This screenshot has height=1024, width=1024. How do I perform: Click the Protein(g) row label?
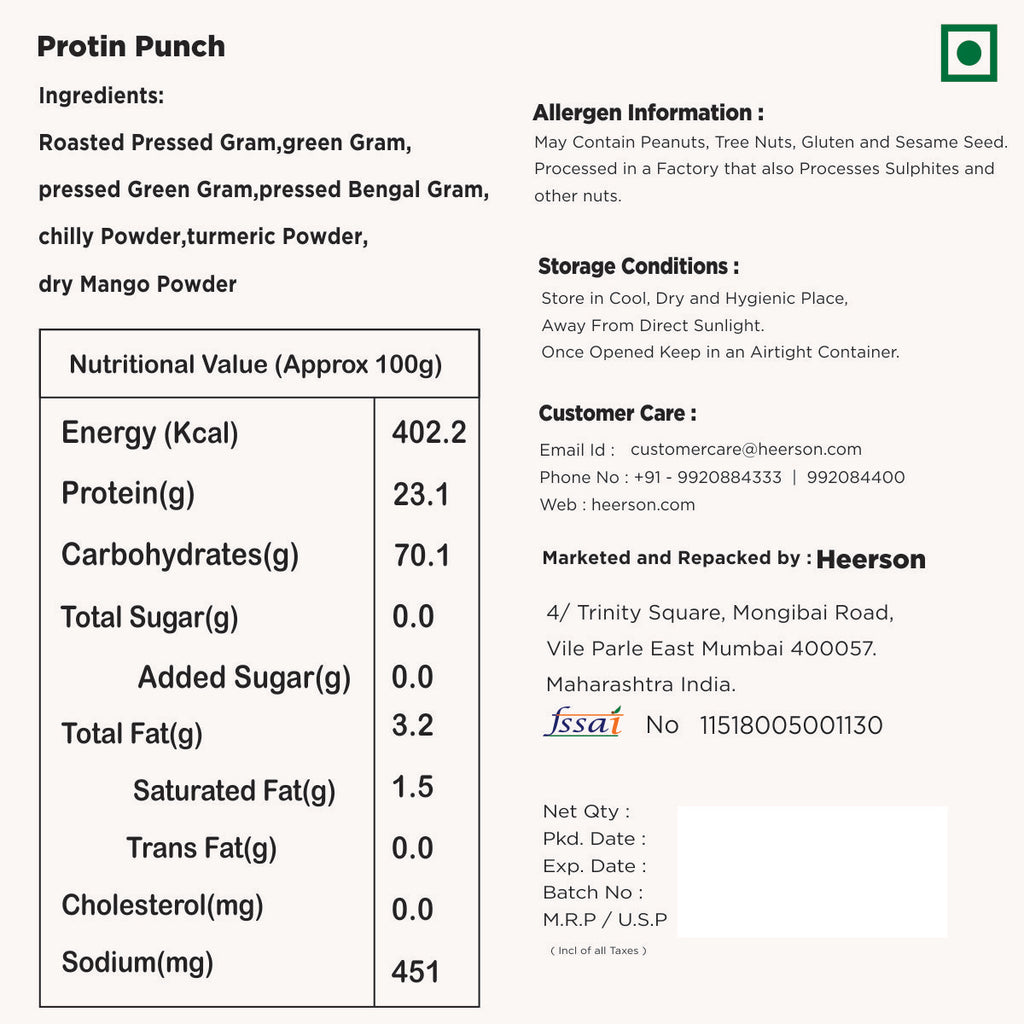point(128,494)
